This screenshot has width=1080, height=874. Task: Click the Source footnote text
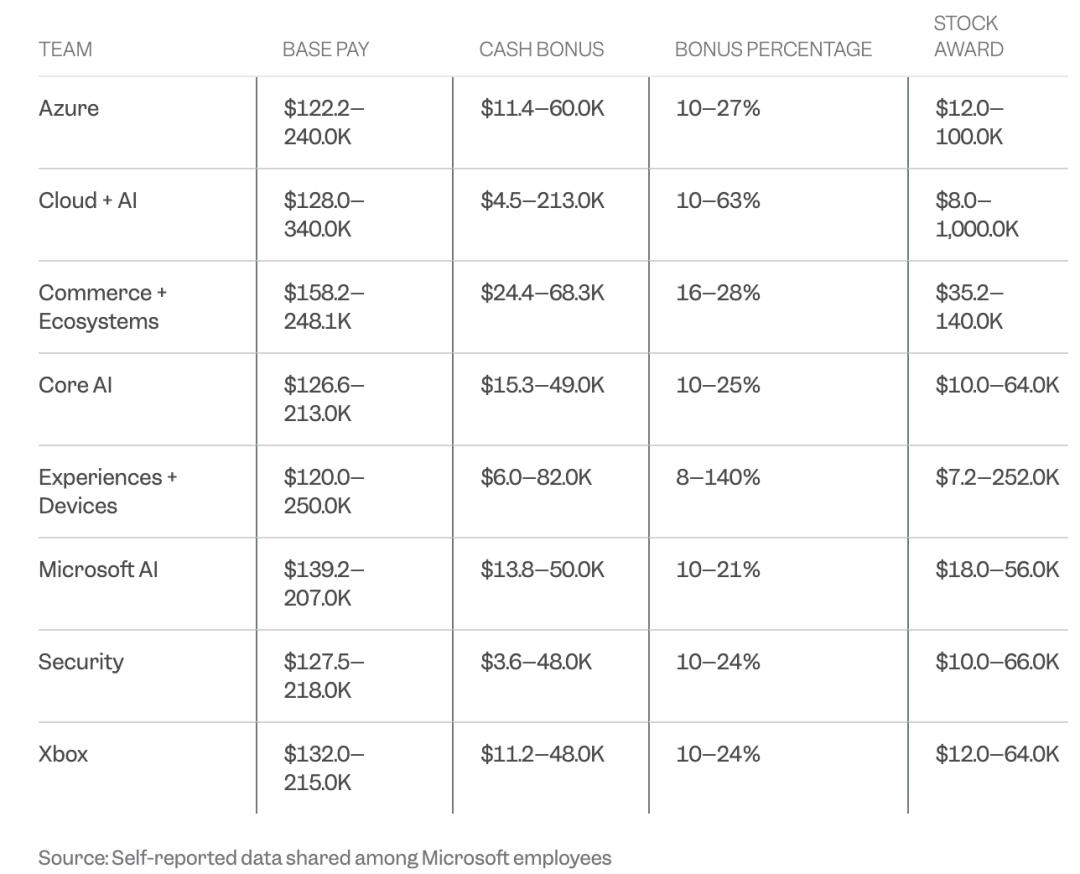(324, 858)
